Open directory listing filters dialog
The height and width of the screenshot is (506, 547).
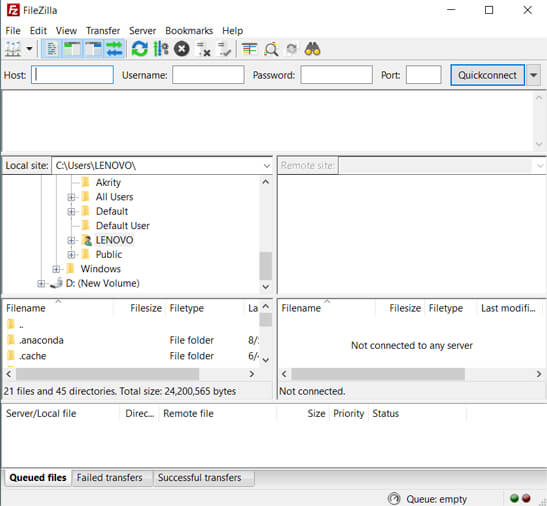pos(249,49)
